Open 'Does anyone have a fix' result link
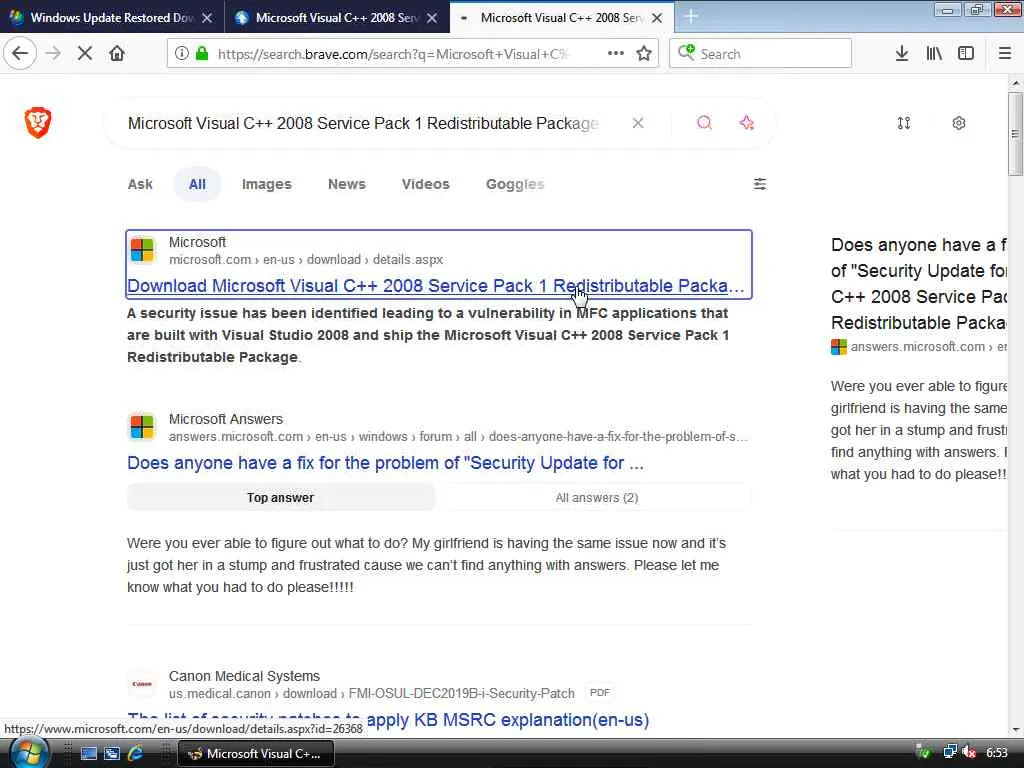This screenshot has height=768, width=1024. 385,463
